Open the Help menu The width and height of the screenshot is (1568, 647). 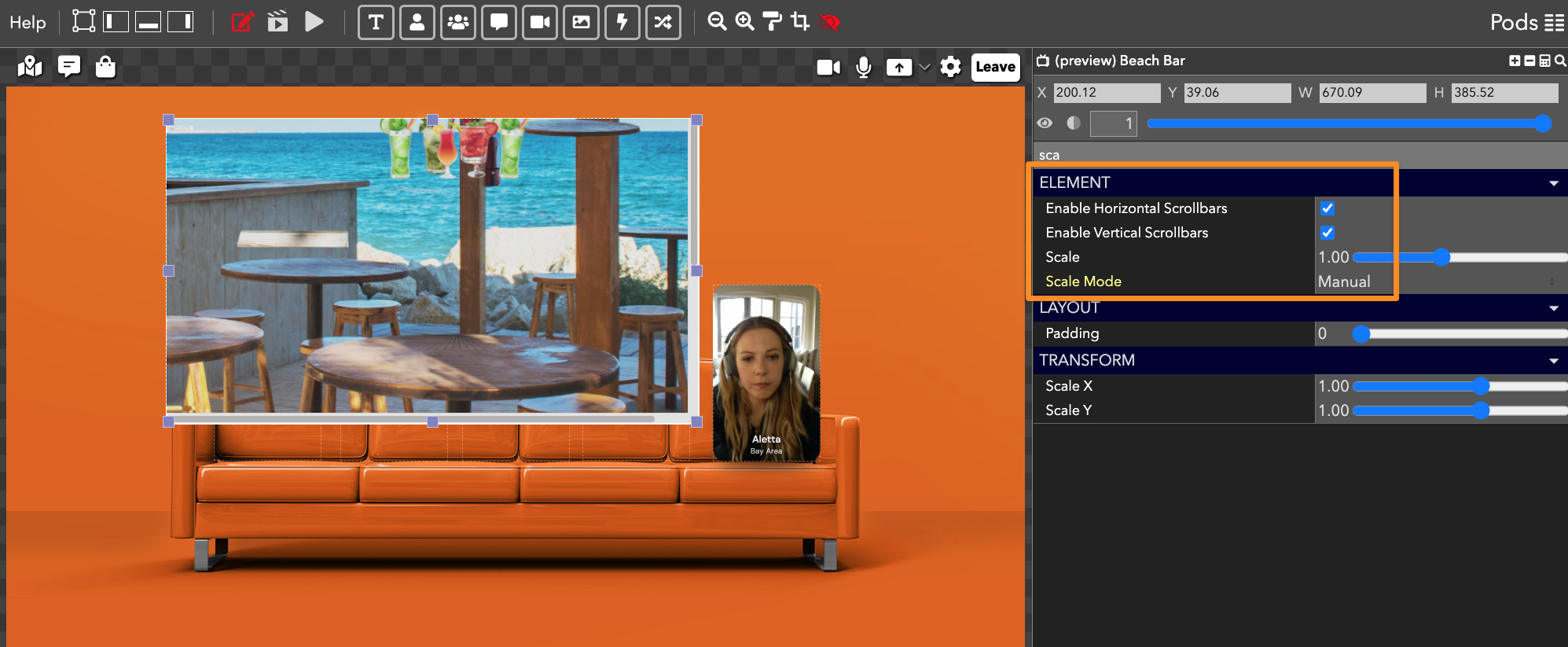(28, 22)
